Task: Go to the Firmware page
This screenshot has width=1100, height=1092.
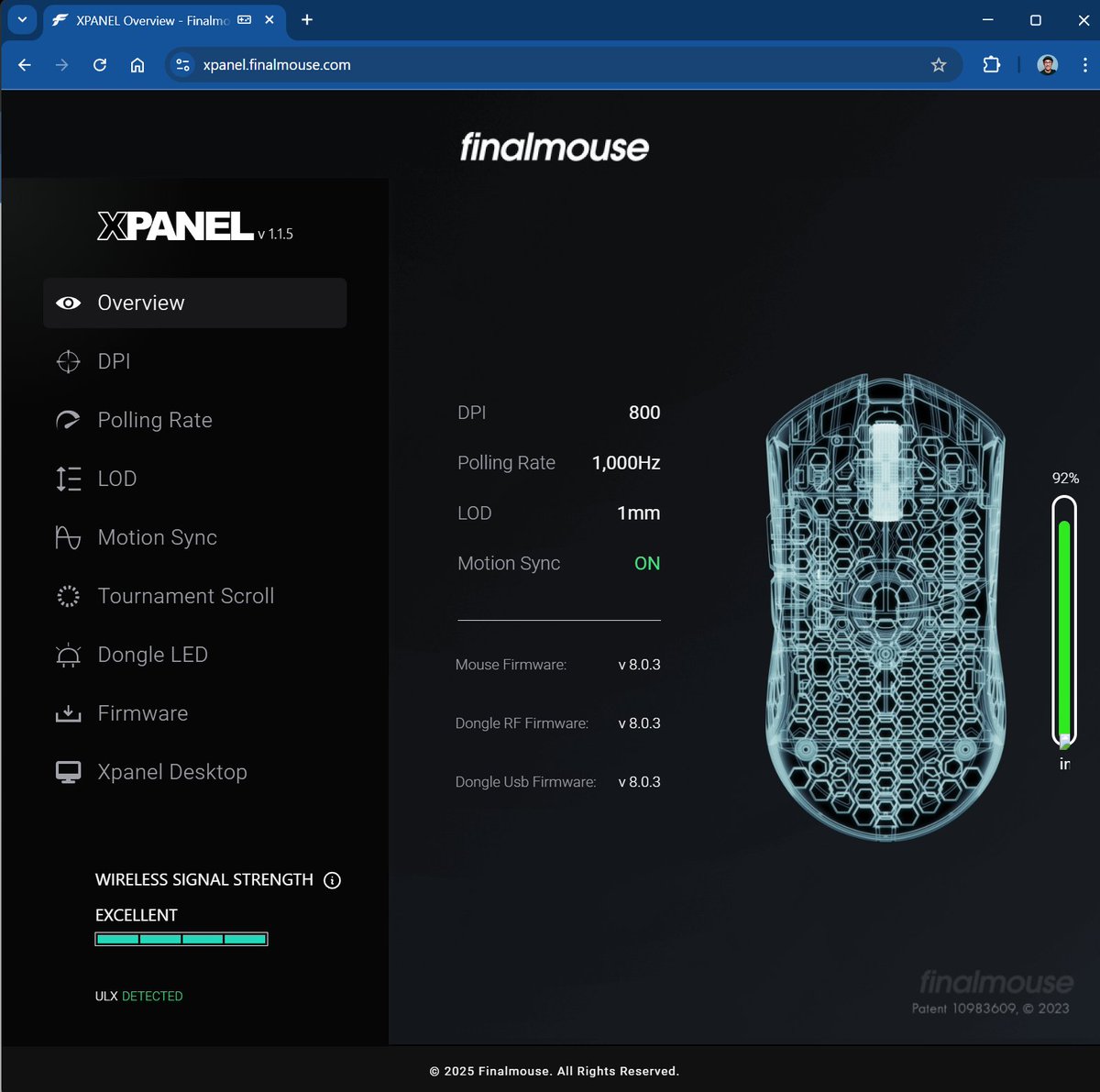Action: (195, 713)
